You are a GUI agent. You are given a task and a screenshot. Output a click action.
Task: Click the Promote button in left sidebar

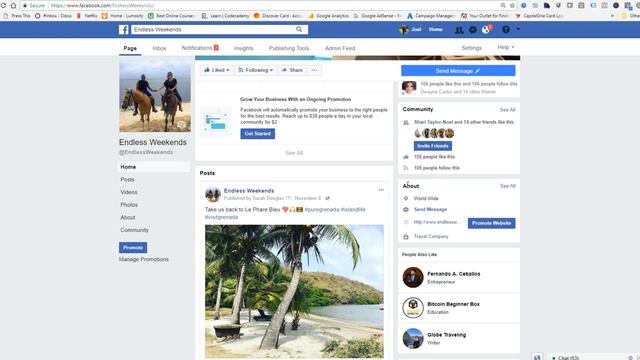click(133, 248)
